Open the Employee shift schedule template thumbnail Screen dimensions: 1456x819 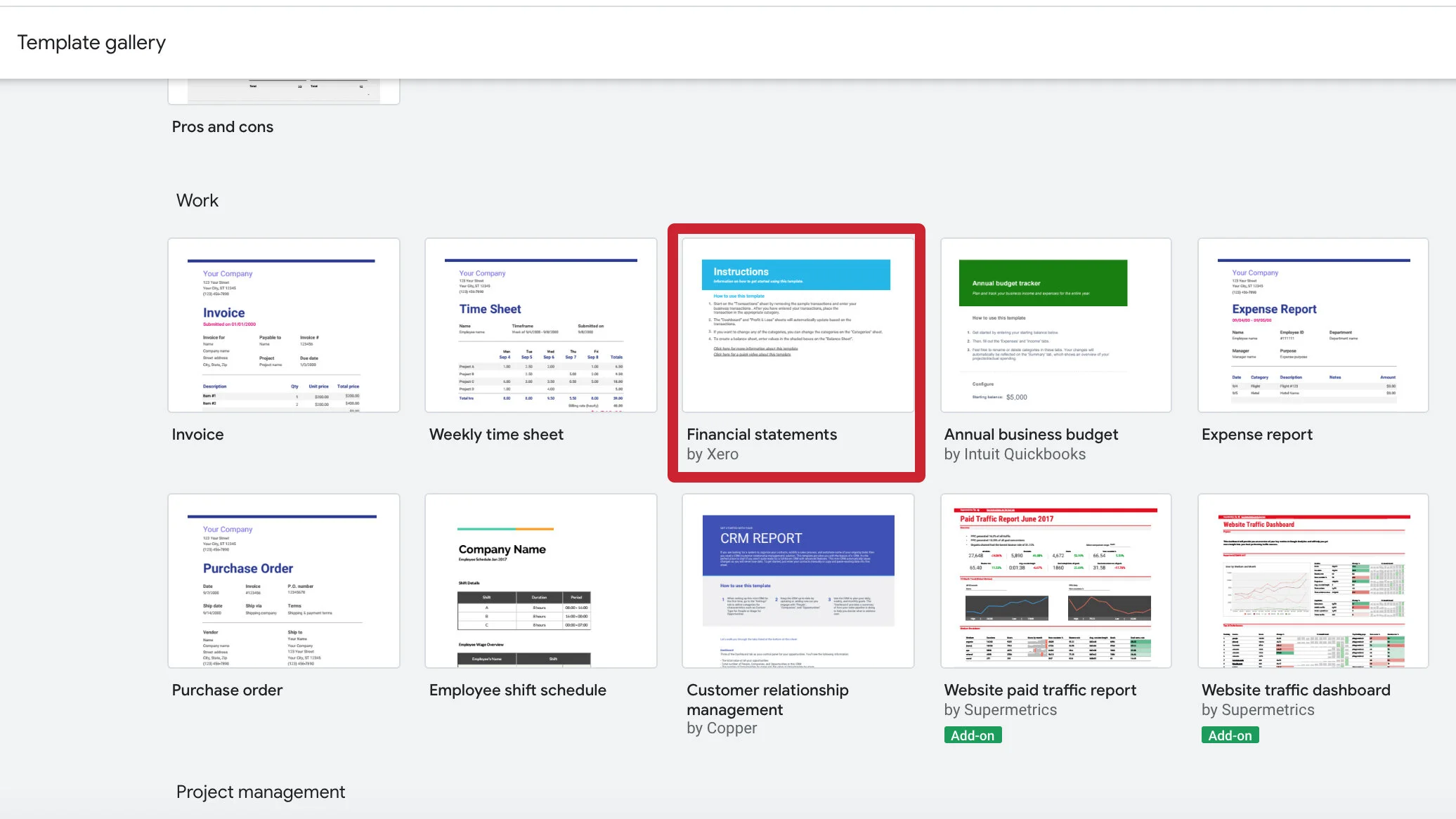coord(540,581)
